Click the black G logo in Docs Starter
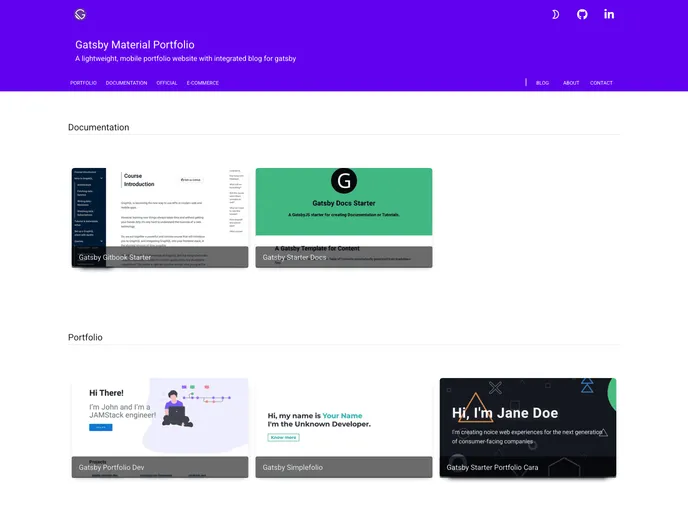This screenshot has height=512, width=688. (343, 181)
